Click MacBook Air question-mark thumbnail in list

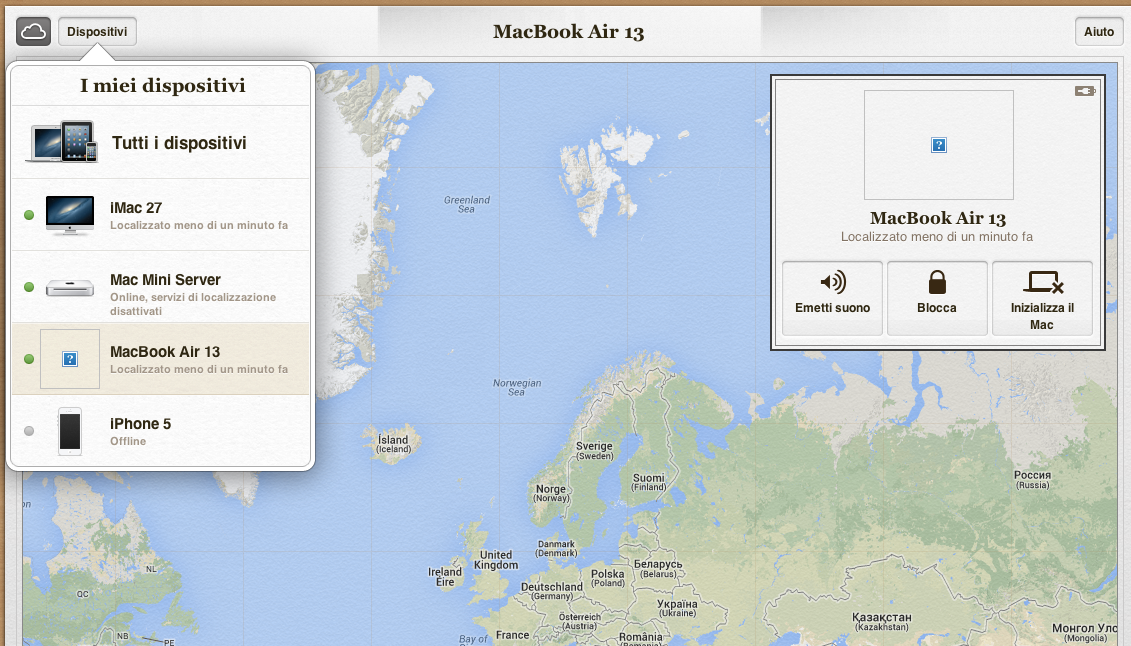coord(70,359)
